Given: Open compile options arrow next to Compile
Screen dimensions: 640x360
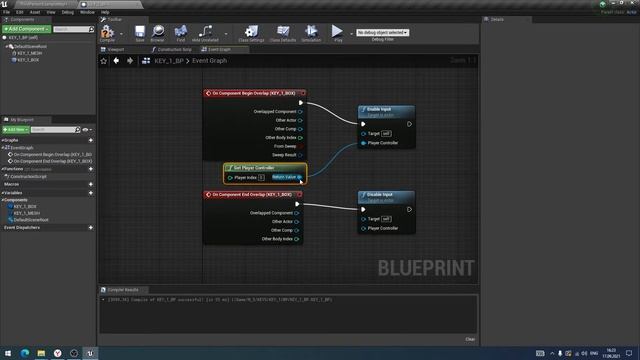Looking at the screenshot, I should 121,33.
